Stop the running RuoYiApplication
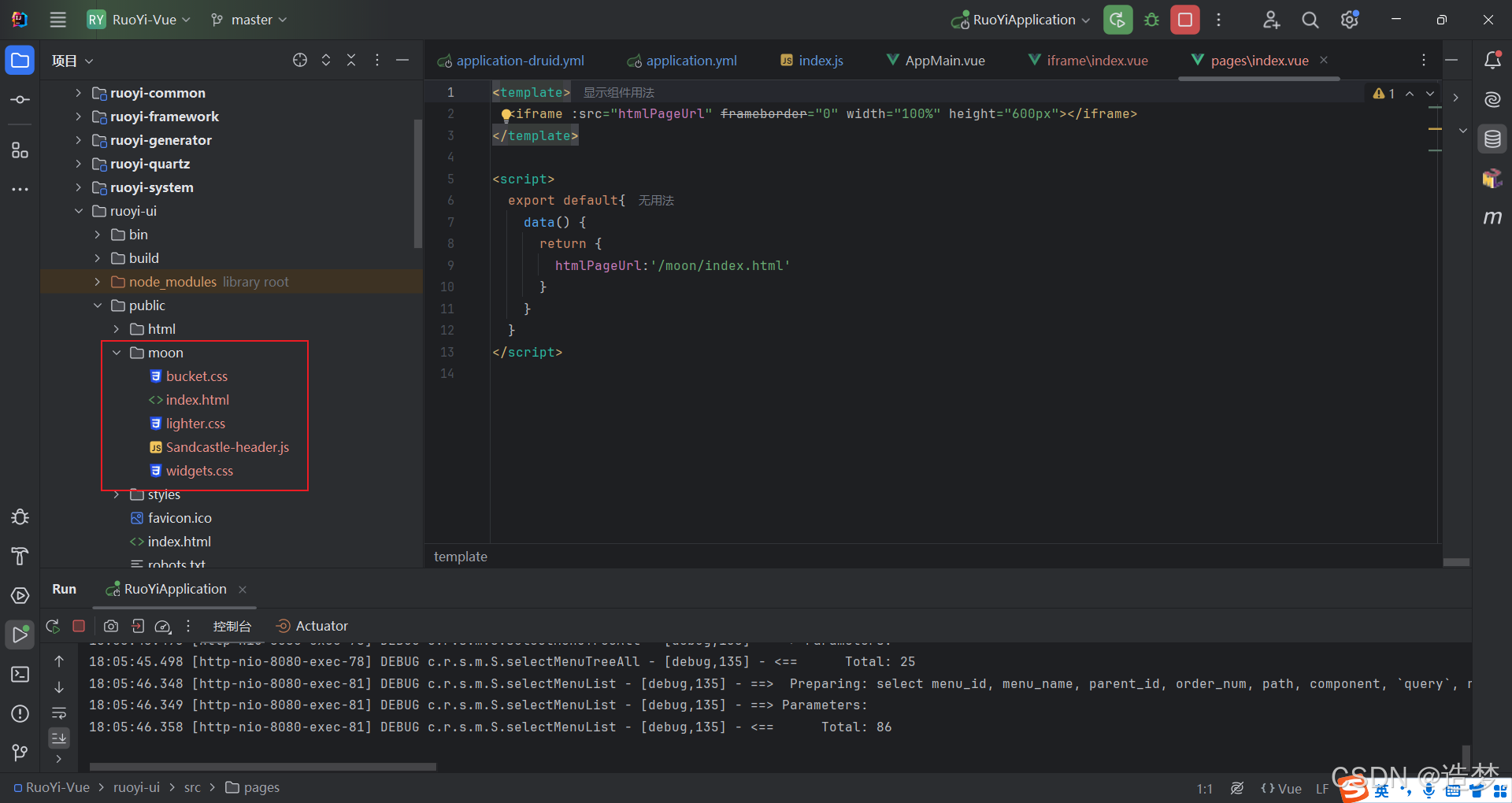 pos(1185,20)
